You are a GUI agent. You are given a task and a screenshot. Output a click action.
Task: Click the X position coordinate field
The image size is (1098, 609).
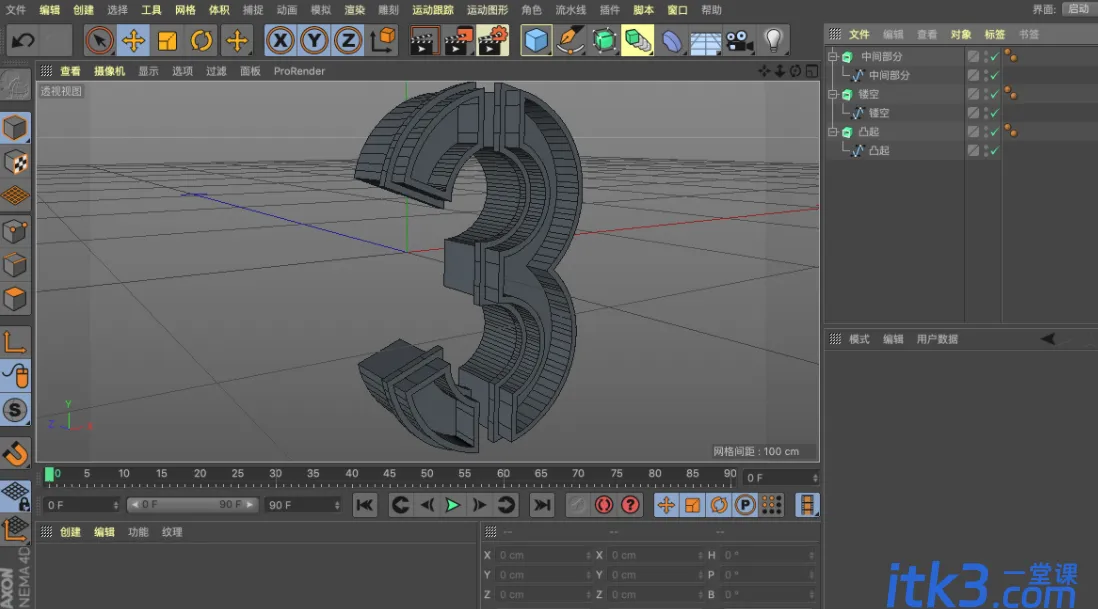(545, 555)
